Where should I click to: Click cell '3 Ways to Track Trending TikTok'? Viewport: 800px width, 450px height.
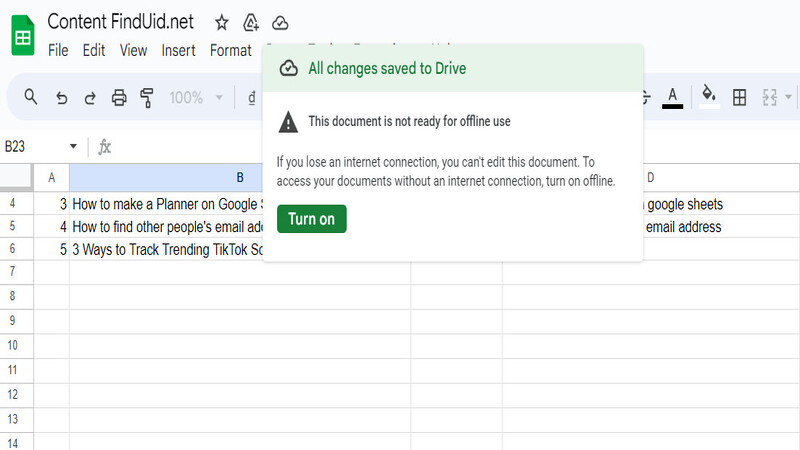tap(166, 249)
